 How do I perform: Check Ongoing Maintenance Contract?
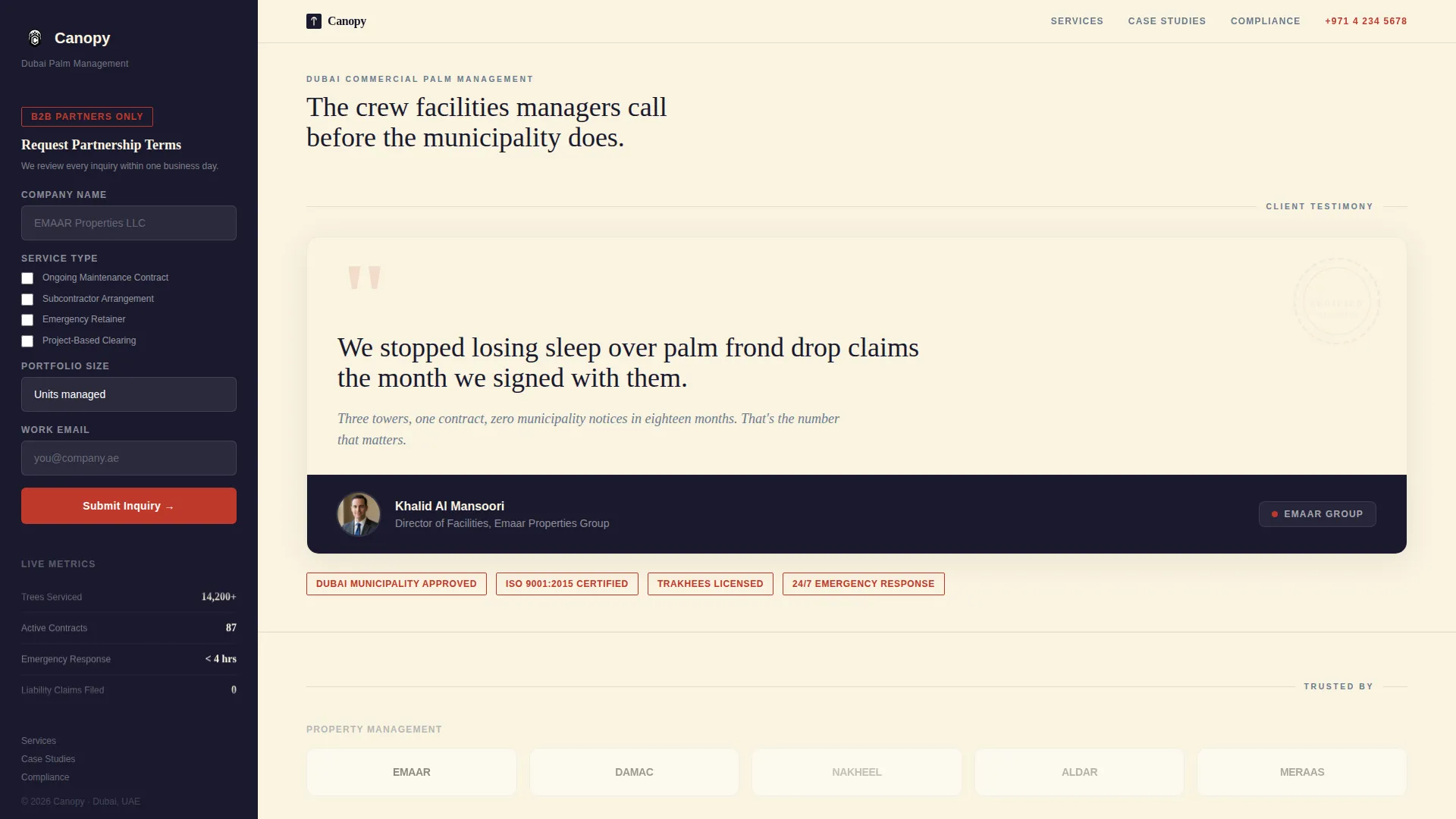(27, 278)
